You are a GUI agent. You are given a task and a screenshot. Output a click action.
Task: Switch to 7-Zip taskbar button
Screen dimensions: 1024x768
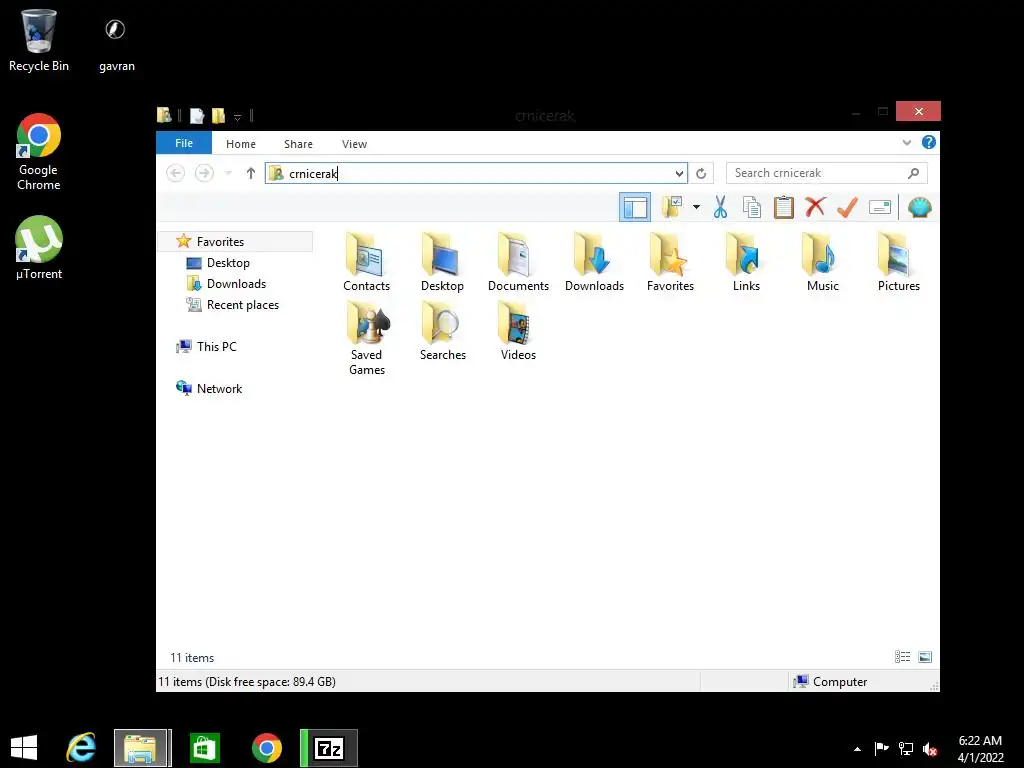[328, 748]
